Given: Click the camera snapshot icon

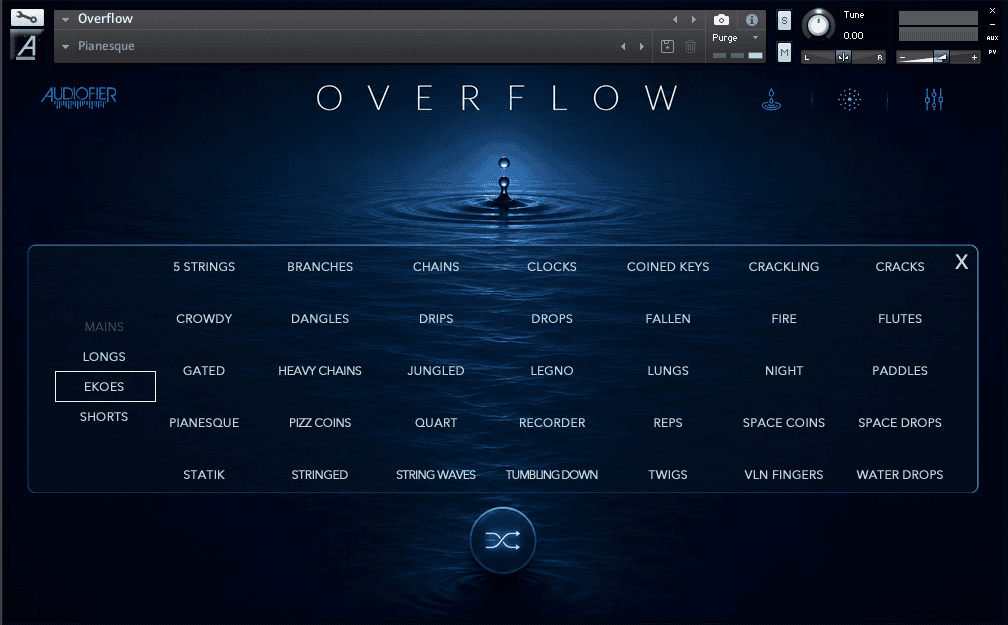Looking at the screenshot, I should tap(721, 20).
